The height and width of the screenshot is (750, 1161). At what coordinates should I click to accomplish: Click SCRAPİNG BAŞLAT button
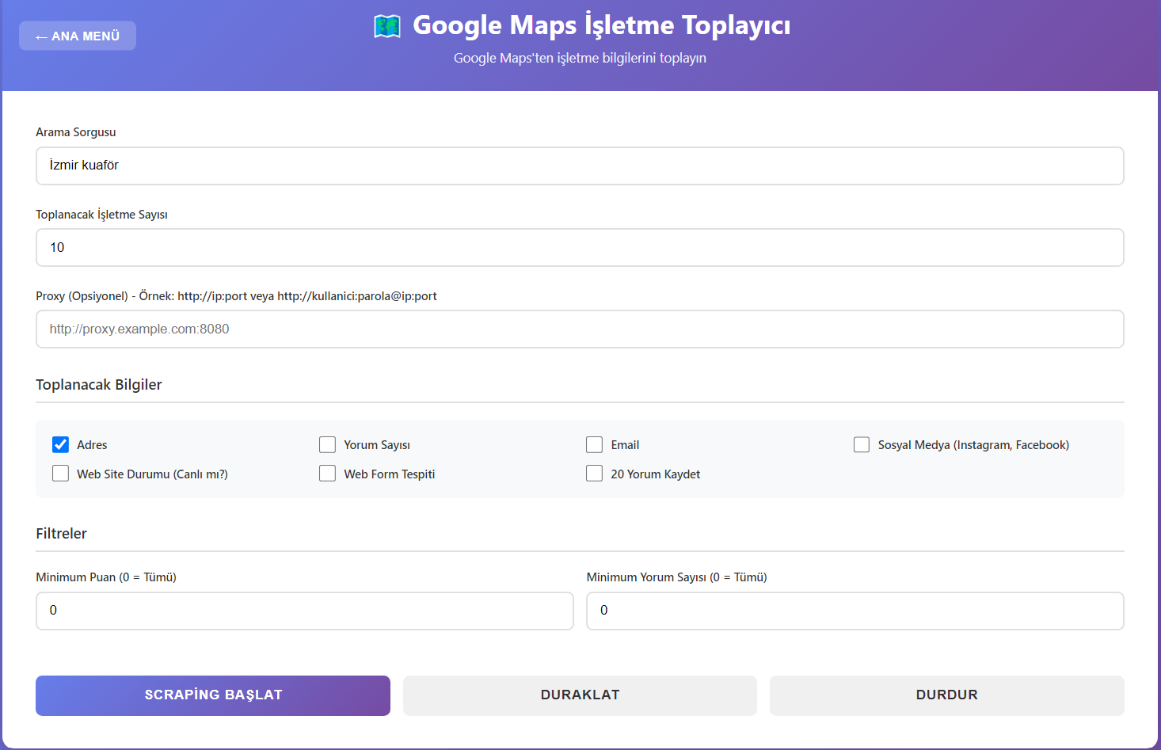tap(213, 695)
